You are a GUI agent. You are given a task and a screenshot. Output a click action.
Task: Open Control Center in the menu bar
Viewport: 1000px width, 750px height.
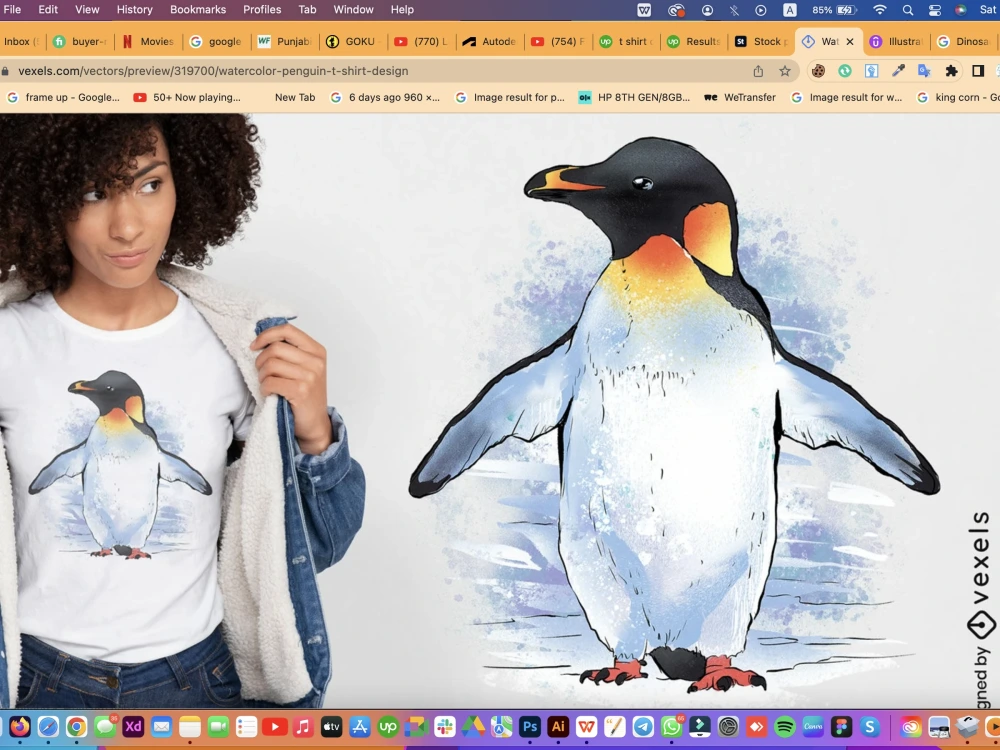point(934,10)
